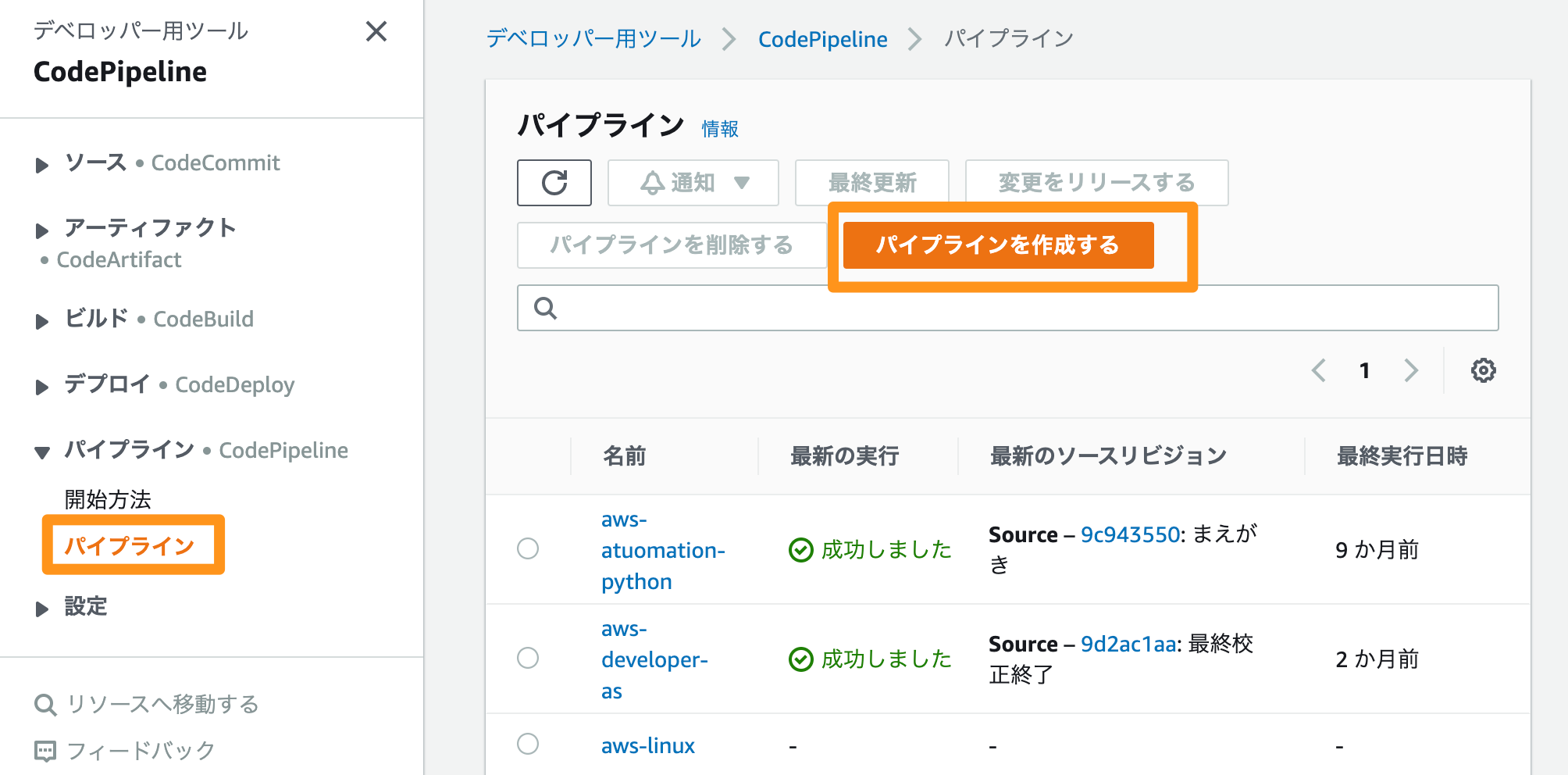Close the CodePipeline side navigation panel
1568x775 pixels.
376,31
